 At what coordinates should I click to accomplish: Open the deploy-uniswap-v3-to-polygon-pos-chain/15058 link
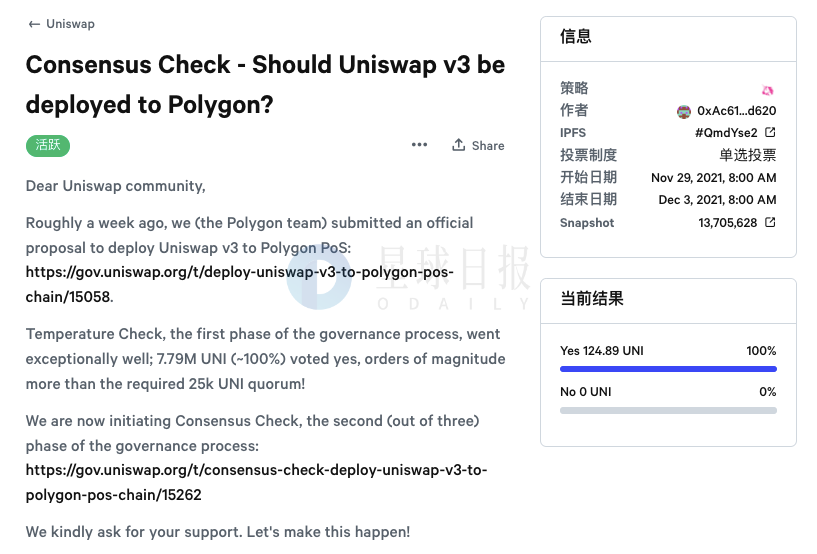tap(240, 284)
